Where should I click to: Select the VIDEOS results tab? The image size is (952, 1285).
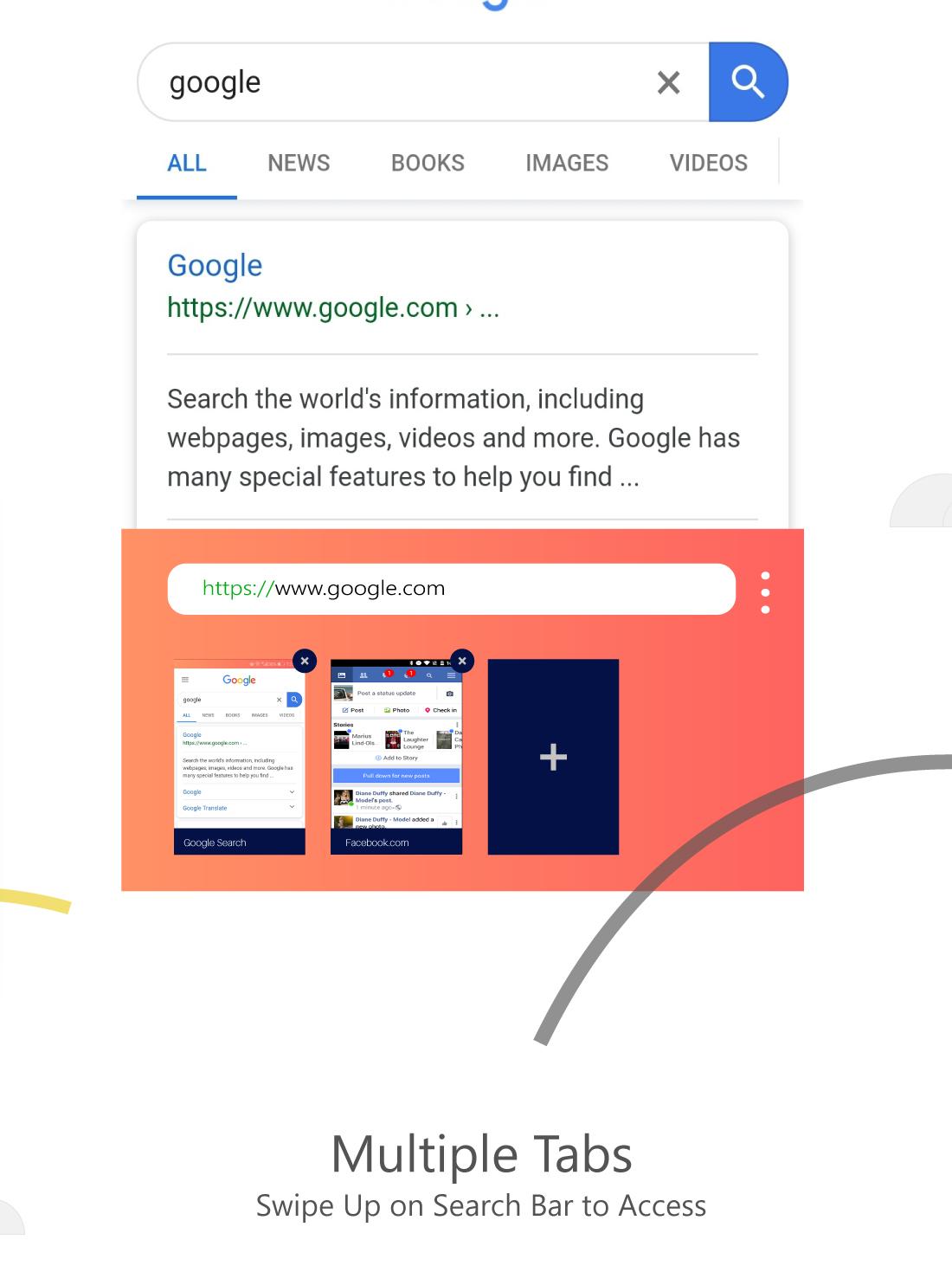pos(709,164)
